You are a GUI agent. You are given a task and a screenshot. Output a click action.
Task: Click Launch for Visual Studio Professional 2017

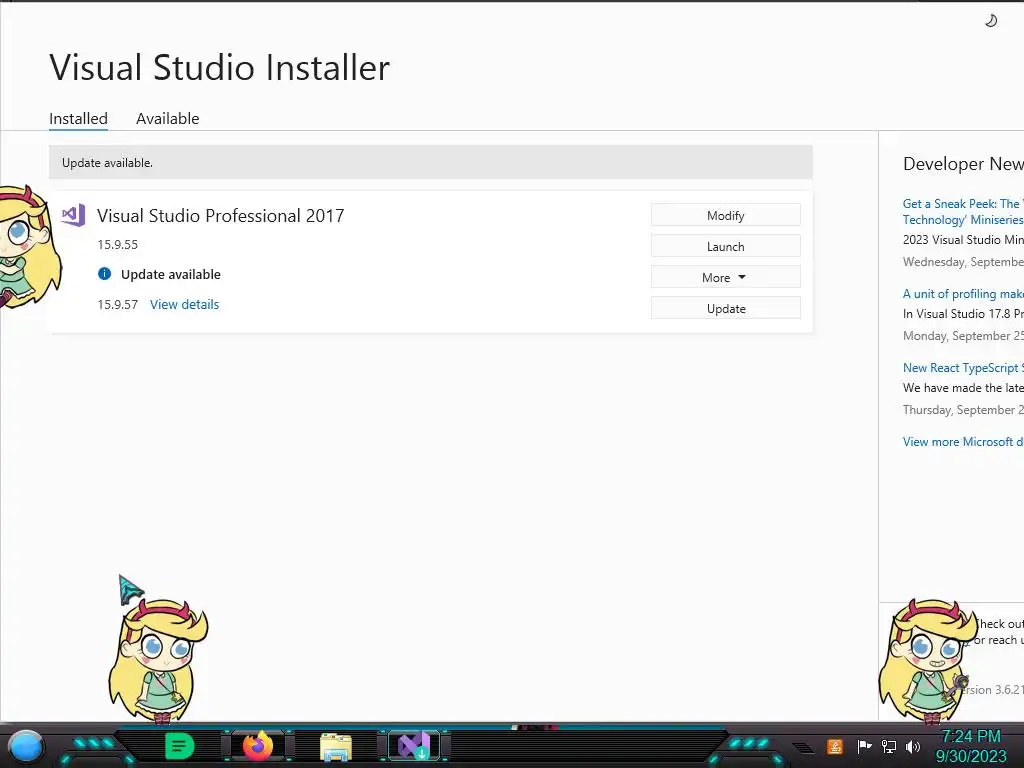[726, 246]
